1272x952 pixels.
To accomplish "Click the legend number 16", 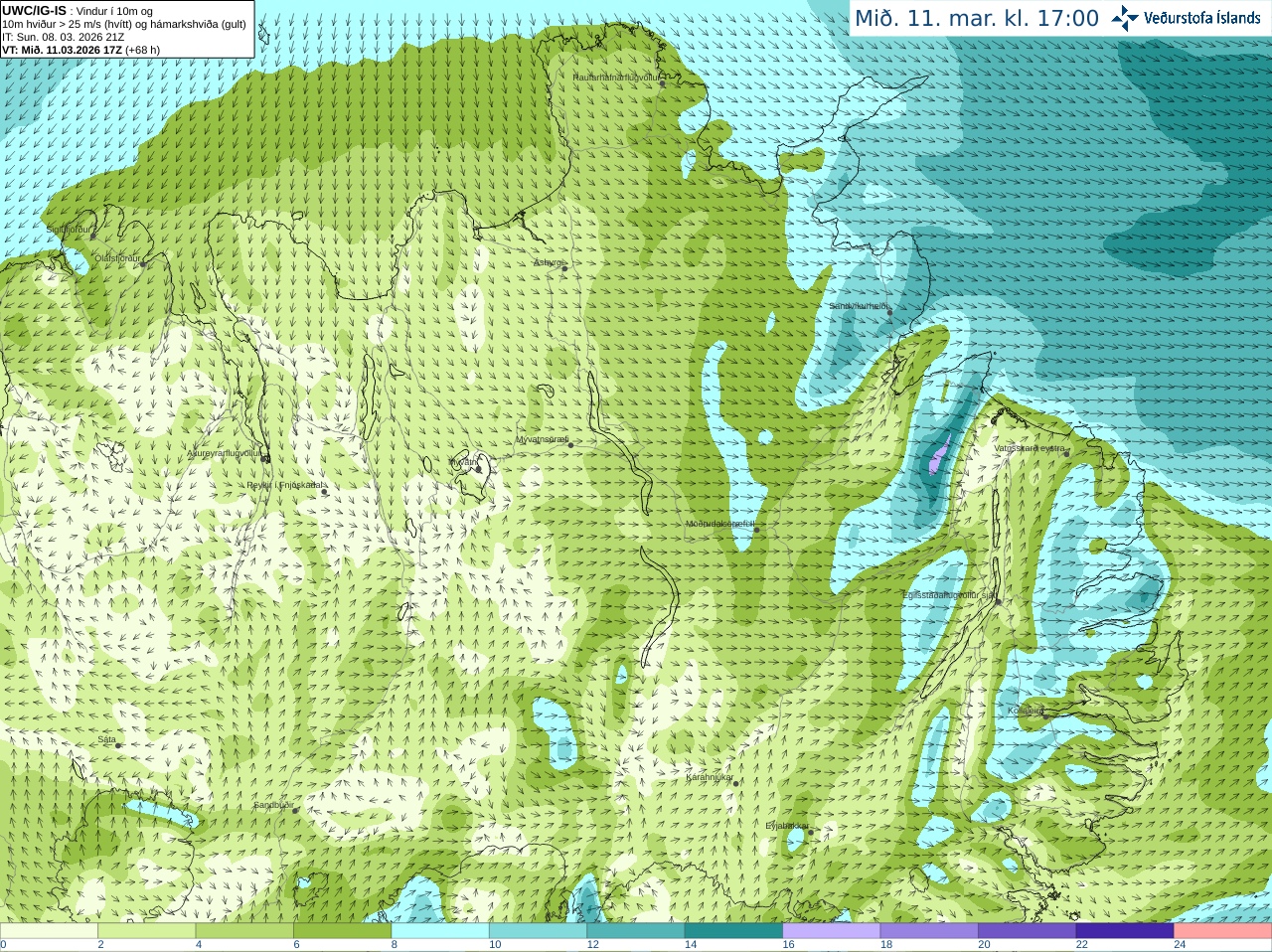I will coord(788,945).
